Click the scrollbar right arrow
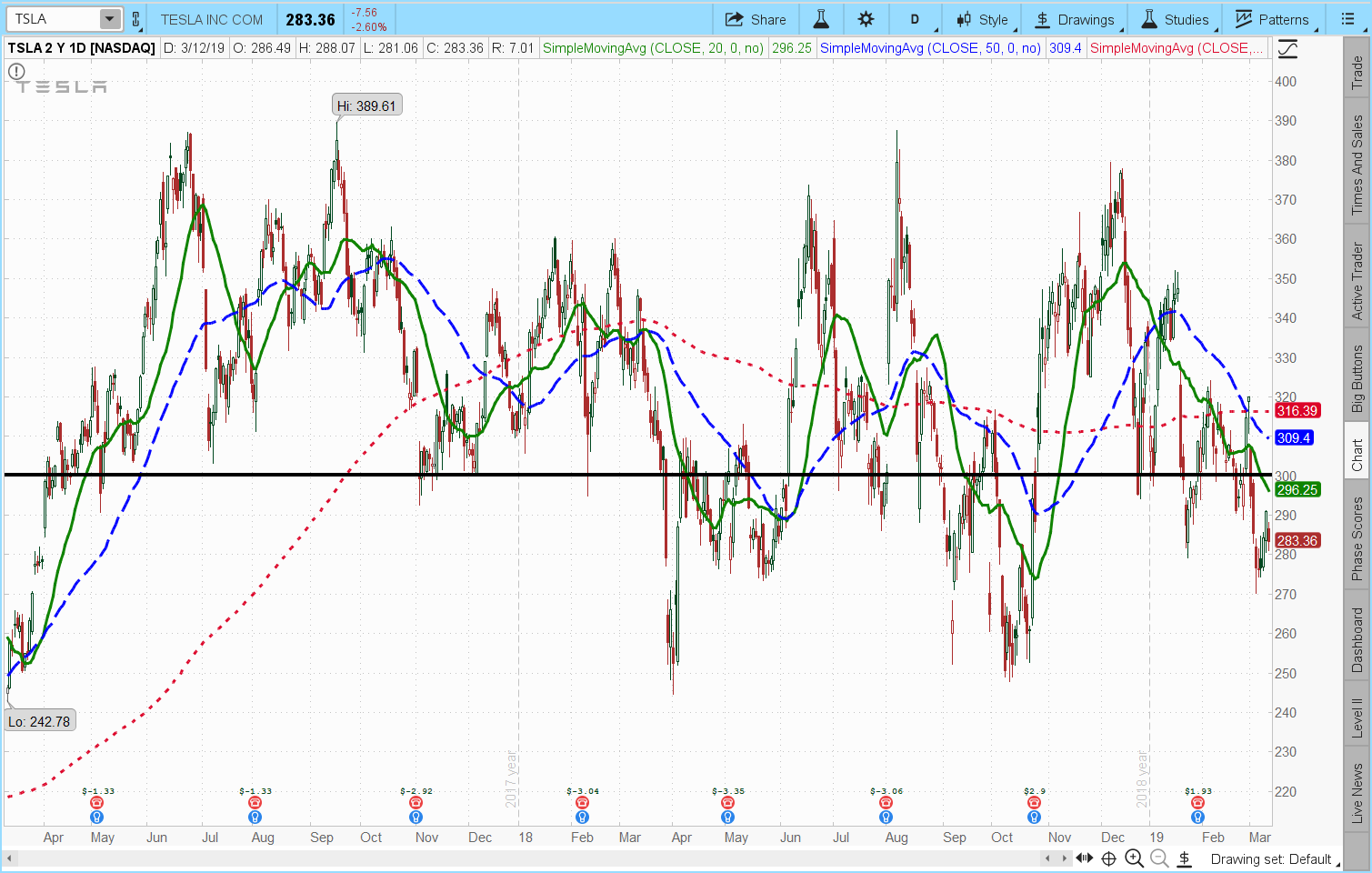 tap(1065, 858)
